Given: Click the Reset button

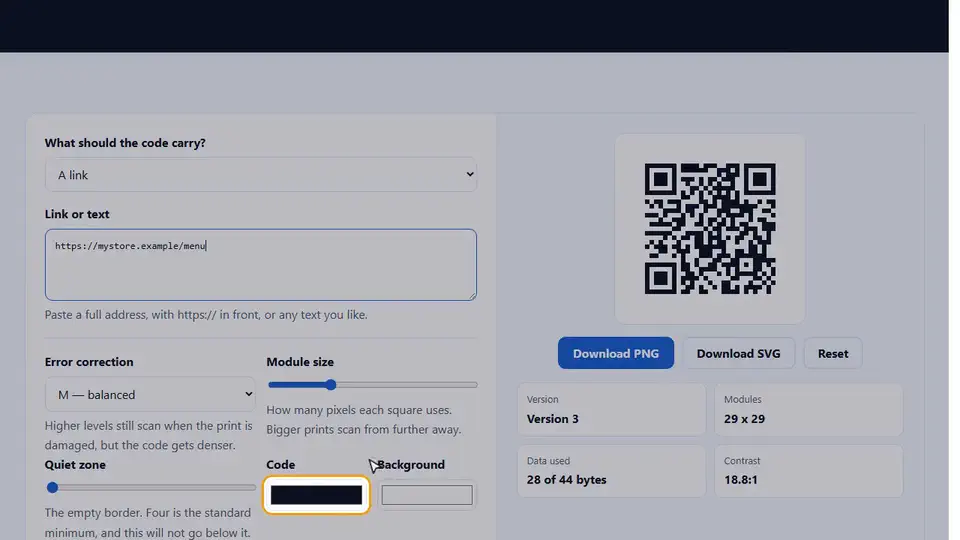Looking at the screenshot, I should tap(833, 353).
